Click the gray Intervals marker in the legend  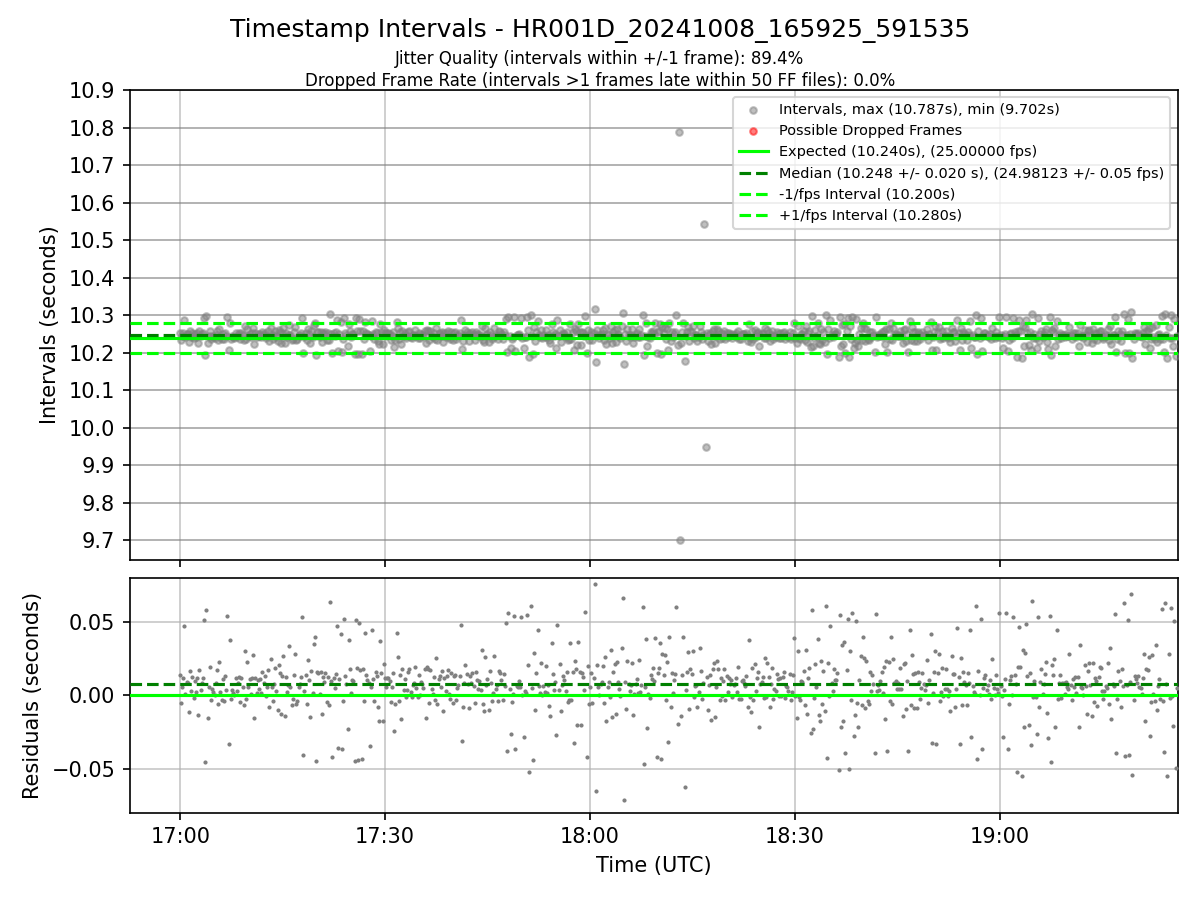tap(753, 110)
